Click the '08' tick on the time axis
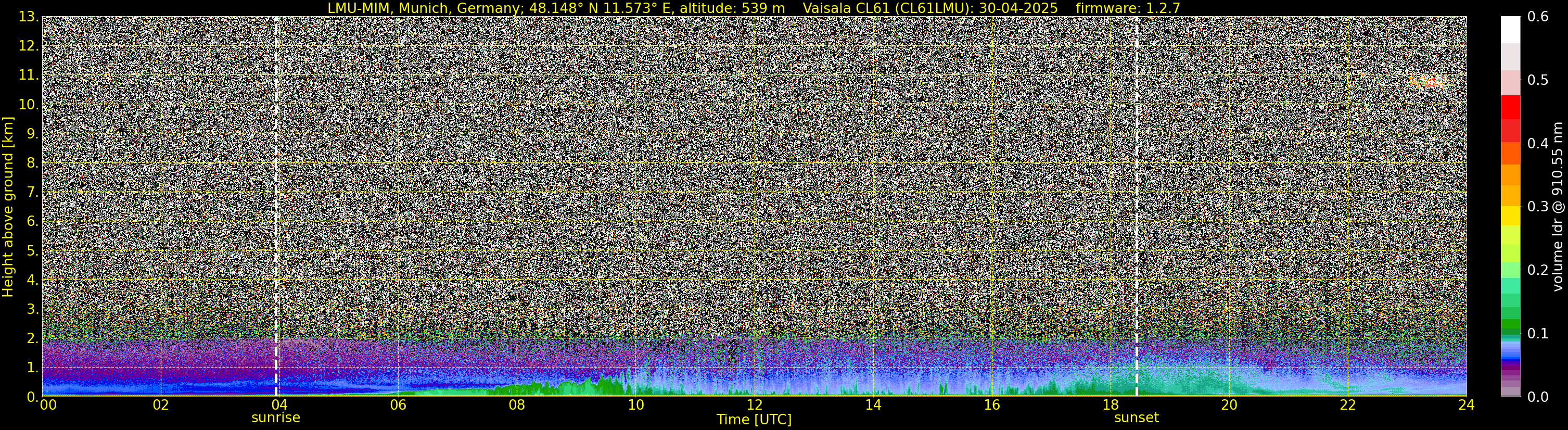 (x=517, y=405)
